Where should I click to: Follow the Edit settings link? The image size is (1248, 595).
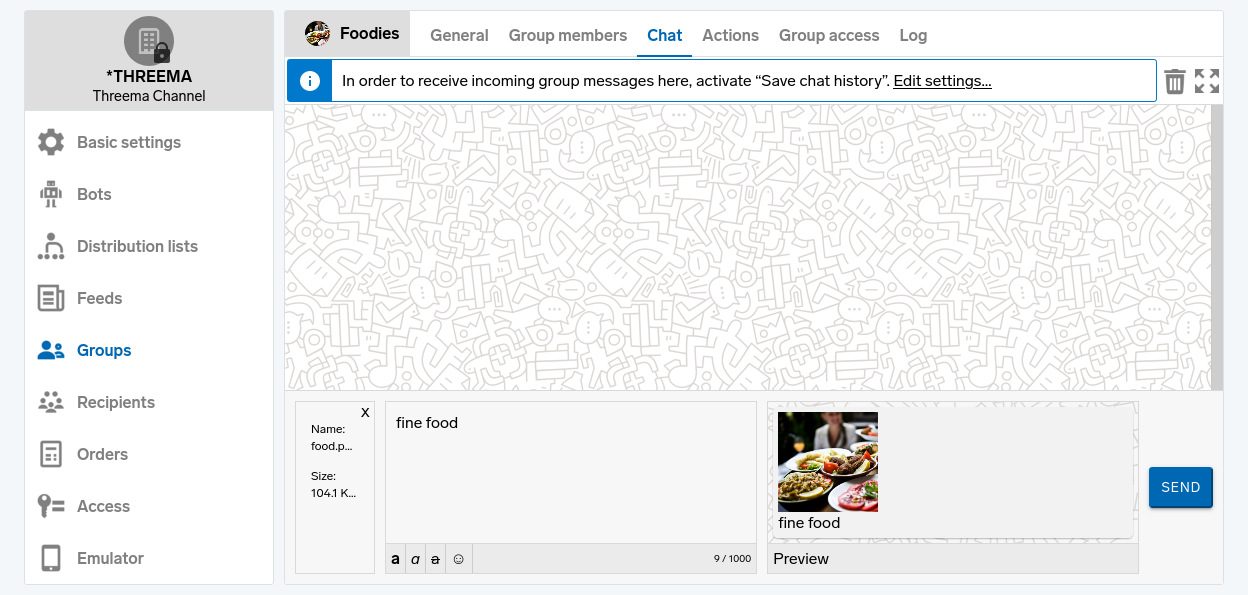coord(942,81)
